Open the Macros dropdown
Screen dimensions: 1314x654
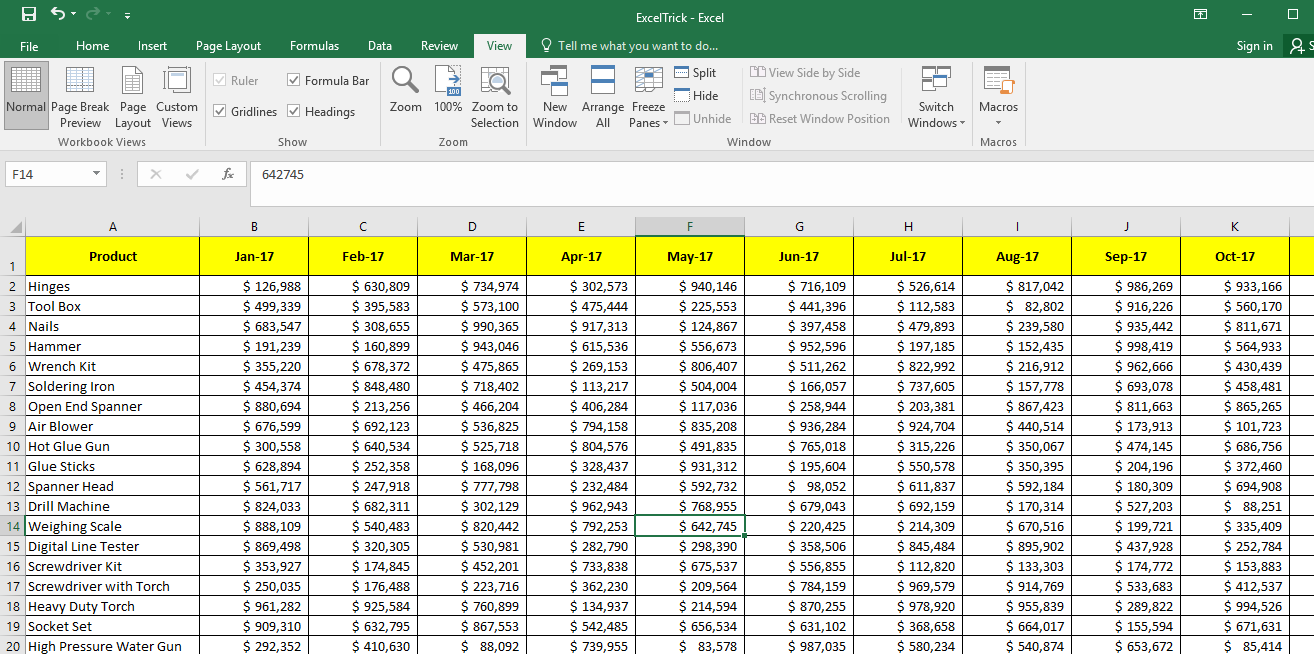[x=998, y=96]
